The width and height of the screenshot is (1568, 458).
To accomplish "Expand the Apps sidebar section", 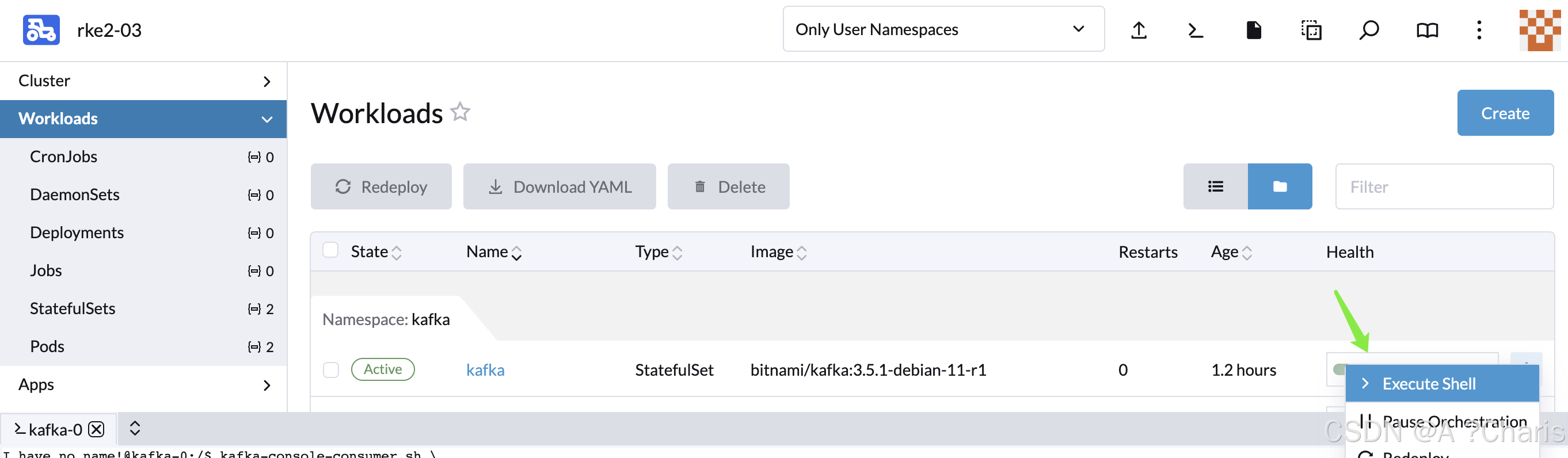I will coord(144,384).
